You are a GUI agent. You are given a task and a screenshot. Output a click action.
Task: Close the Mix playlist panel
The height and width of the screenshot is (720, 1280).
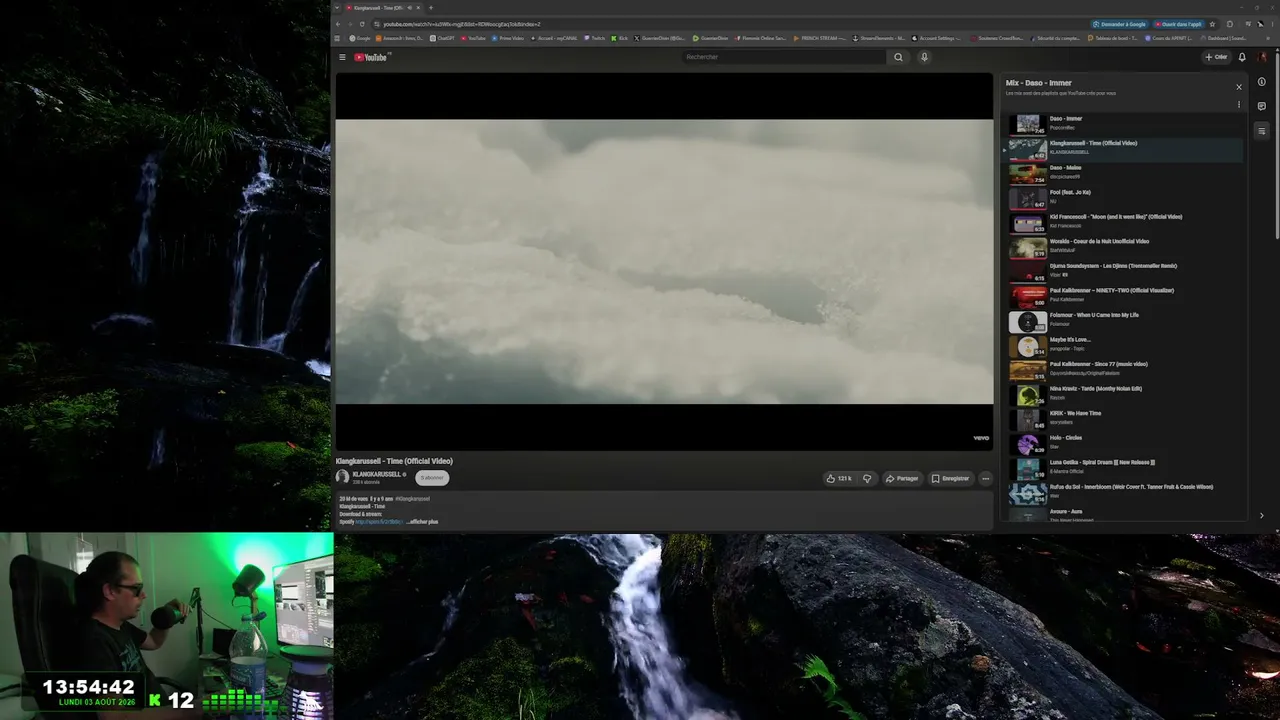[x=1239, y=87]
